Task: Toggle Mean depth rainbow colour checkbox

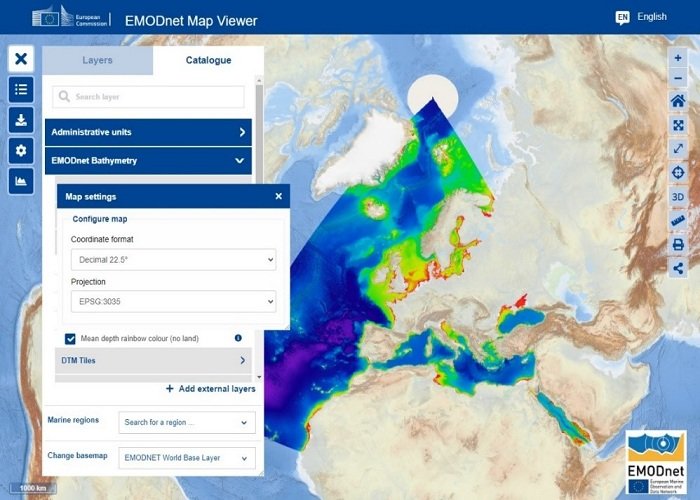Action: tap(70, 338)
